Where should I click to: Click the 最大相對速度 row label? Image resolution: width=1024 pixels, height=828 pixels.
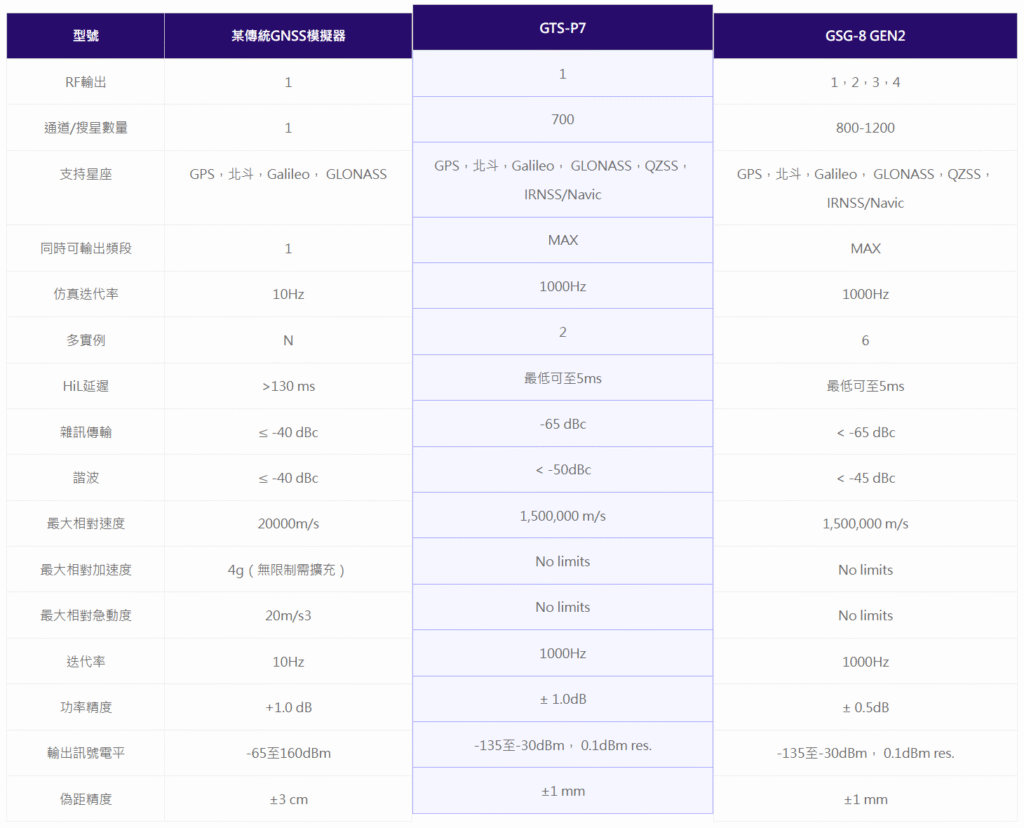(86, 524)
